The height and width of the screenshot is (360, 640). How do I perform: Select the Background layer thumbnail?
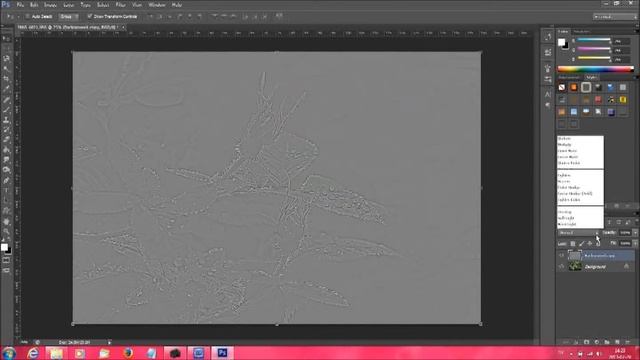coord(575,267)
